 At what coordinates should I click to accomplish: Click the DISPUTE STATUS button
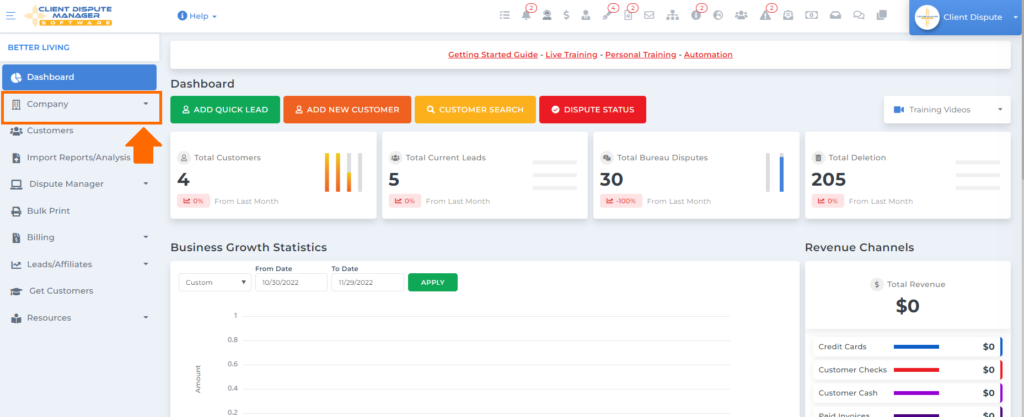[x=593, y=110]
